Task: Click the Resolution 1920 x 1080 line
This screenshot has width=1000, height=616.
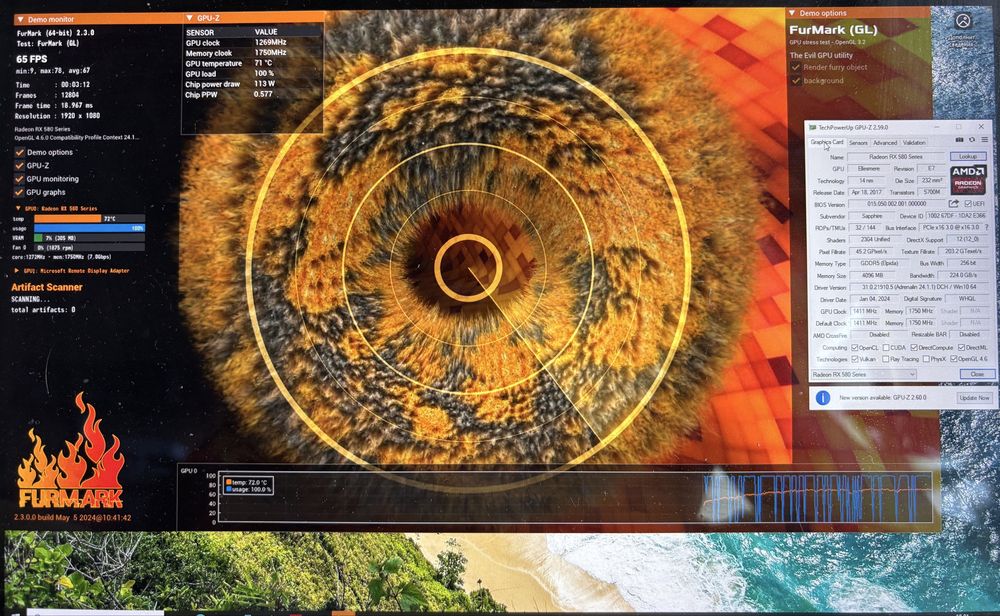Action: [x=57, y=116]
